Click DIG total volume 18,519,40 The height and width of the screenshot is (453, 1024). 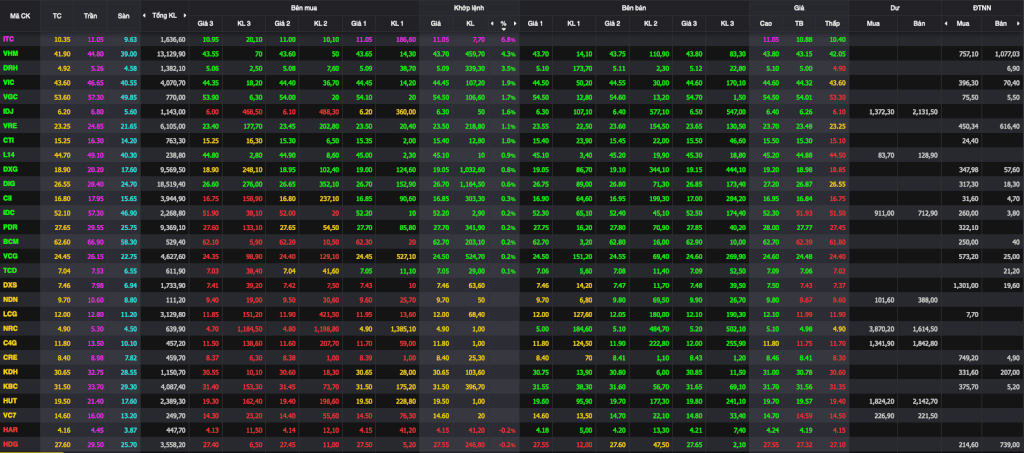[172, 183]
